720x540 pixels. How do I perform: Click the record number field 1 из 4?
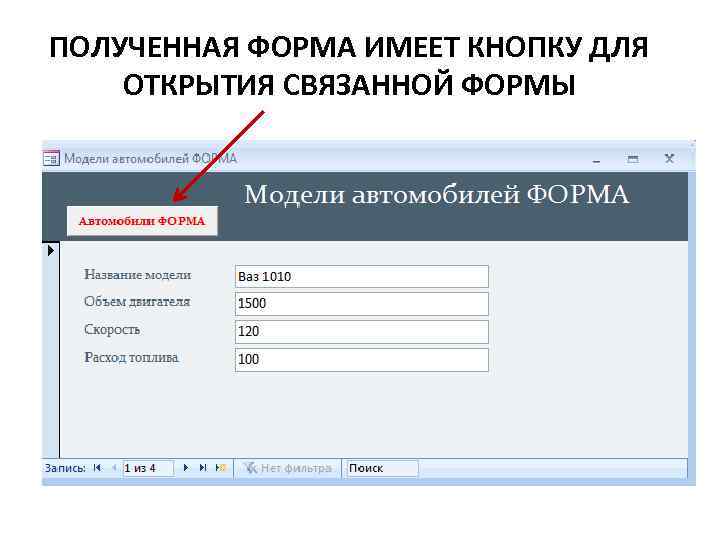coord(148,468)
